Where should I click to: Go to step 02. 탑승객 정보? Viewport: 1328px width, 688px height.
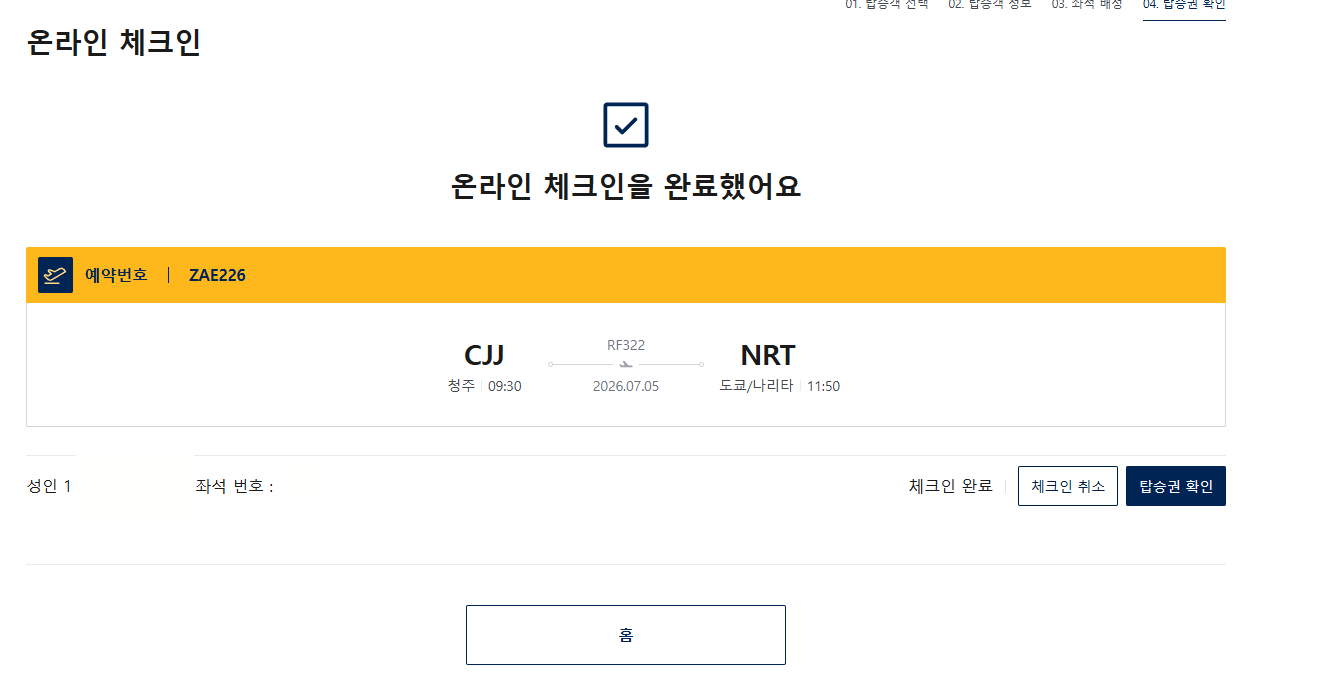(x=989, y=5)
